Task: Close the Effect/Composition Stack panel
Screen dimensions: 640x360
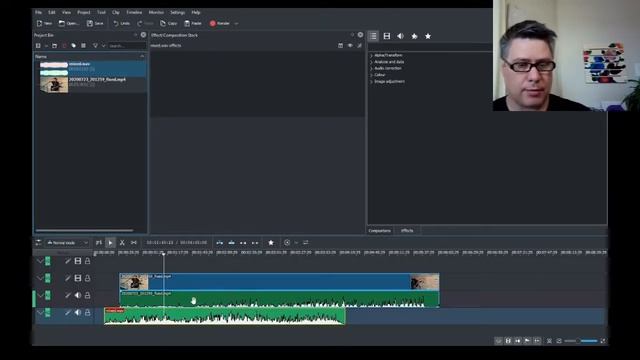Action: point(360,35)
